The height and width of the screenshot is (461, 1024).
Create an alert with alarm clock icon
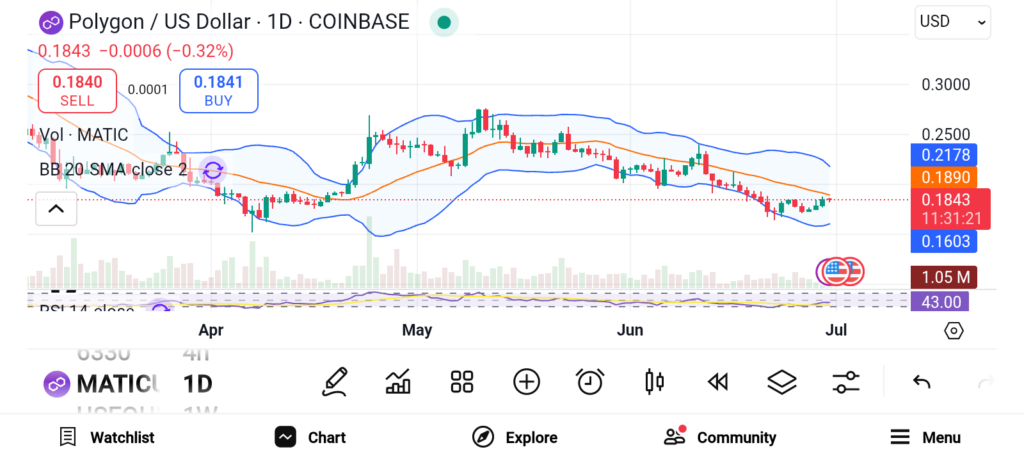(x=590, y=382)
